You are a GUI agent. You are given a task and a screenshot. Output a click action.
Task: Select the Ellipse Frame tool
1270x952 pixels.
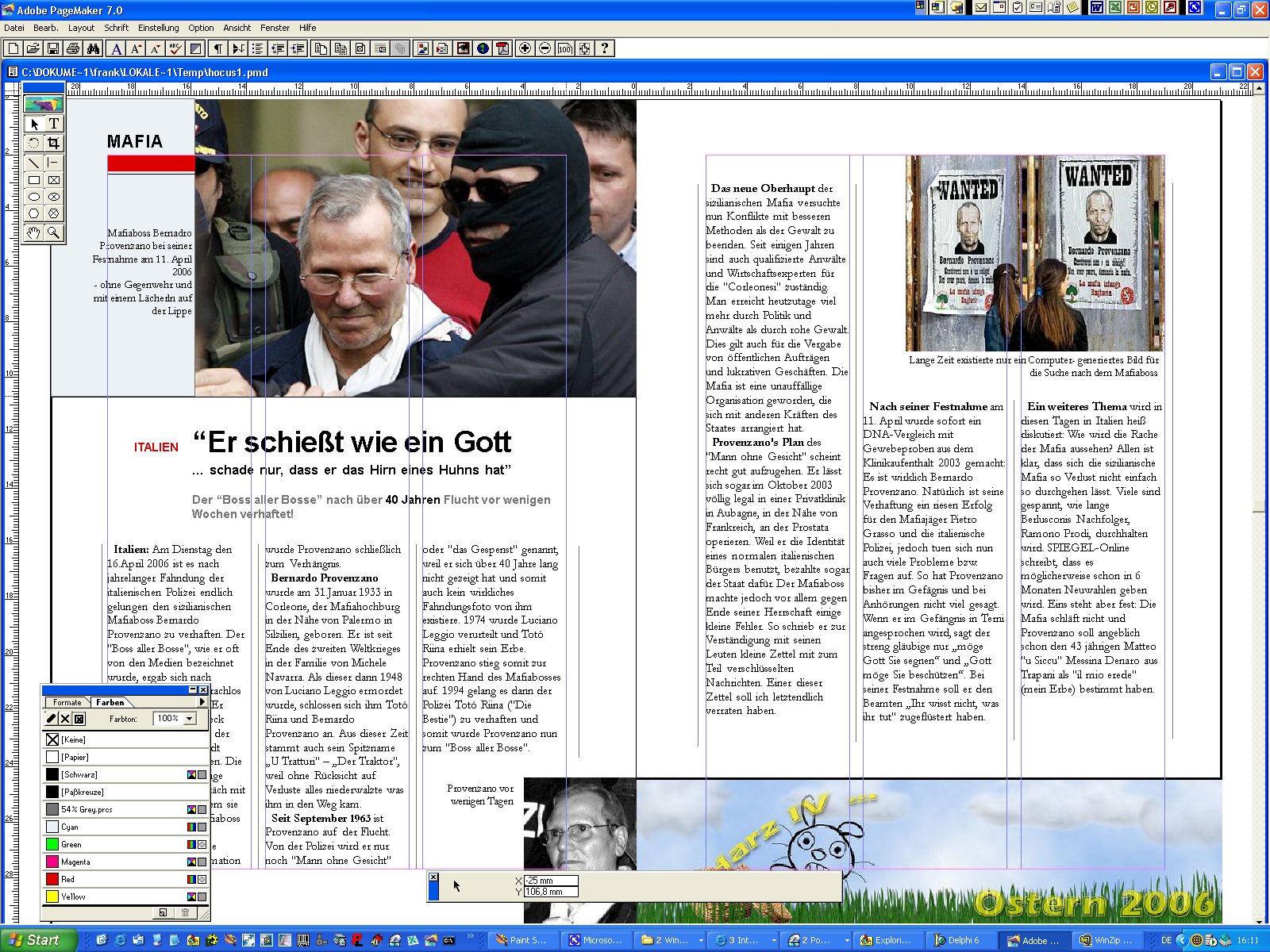pyautogui.click(x=53, y=197)
